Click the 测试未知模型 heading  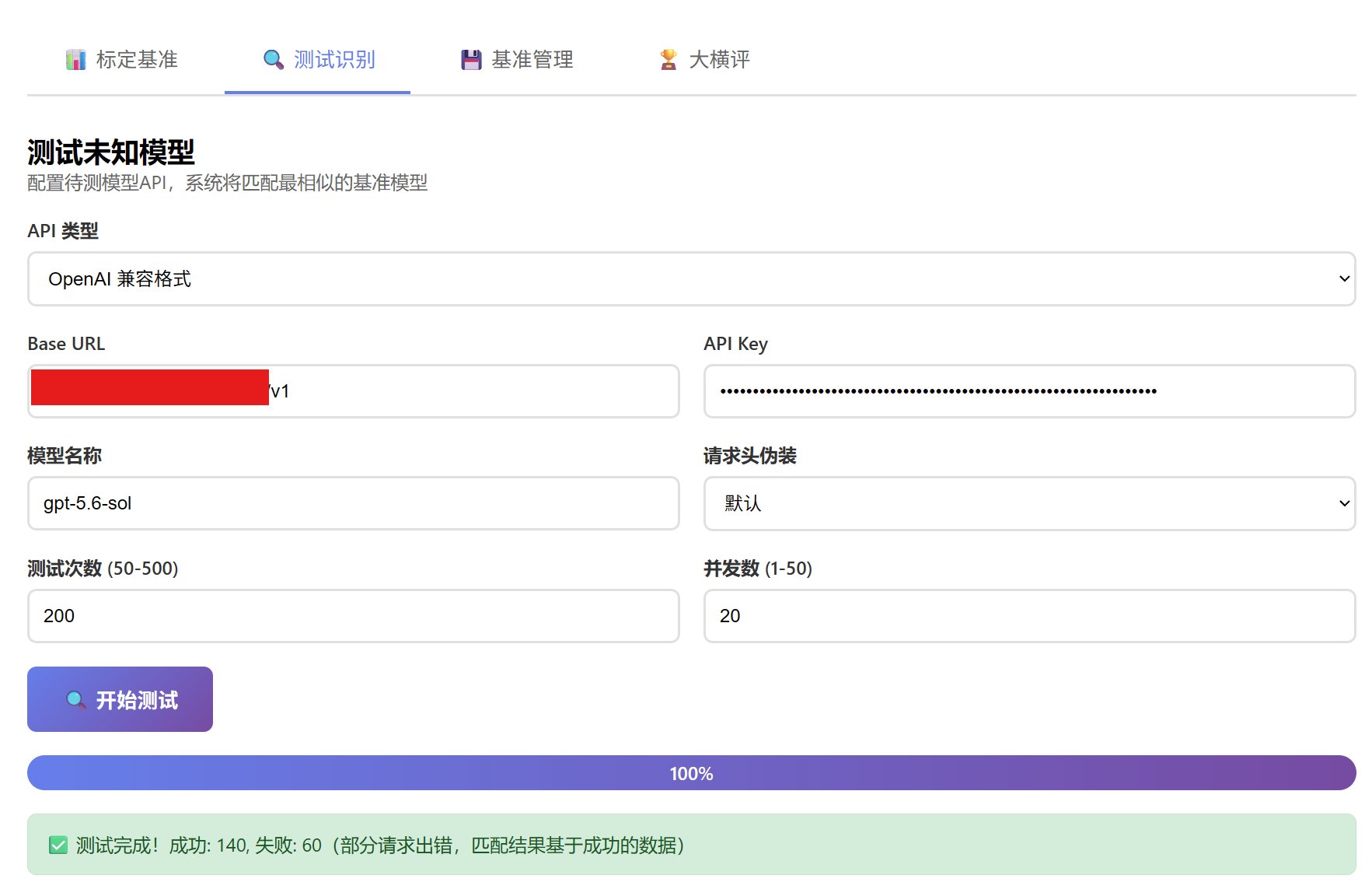111,152
